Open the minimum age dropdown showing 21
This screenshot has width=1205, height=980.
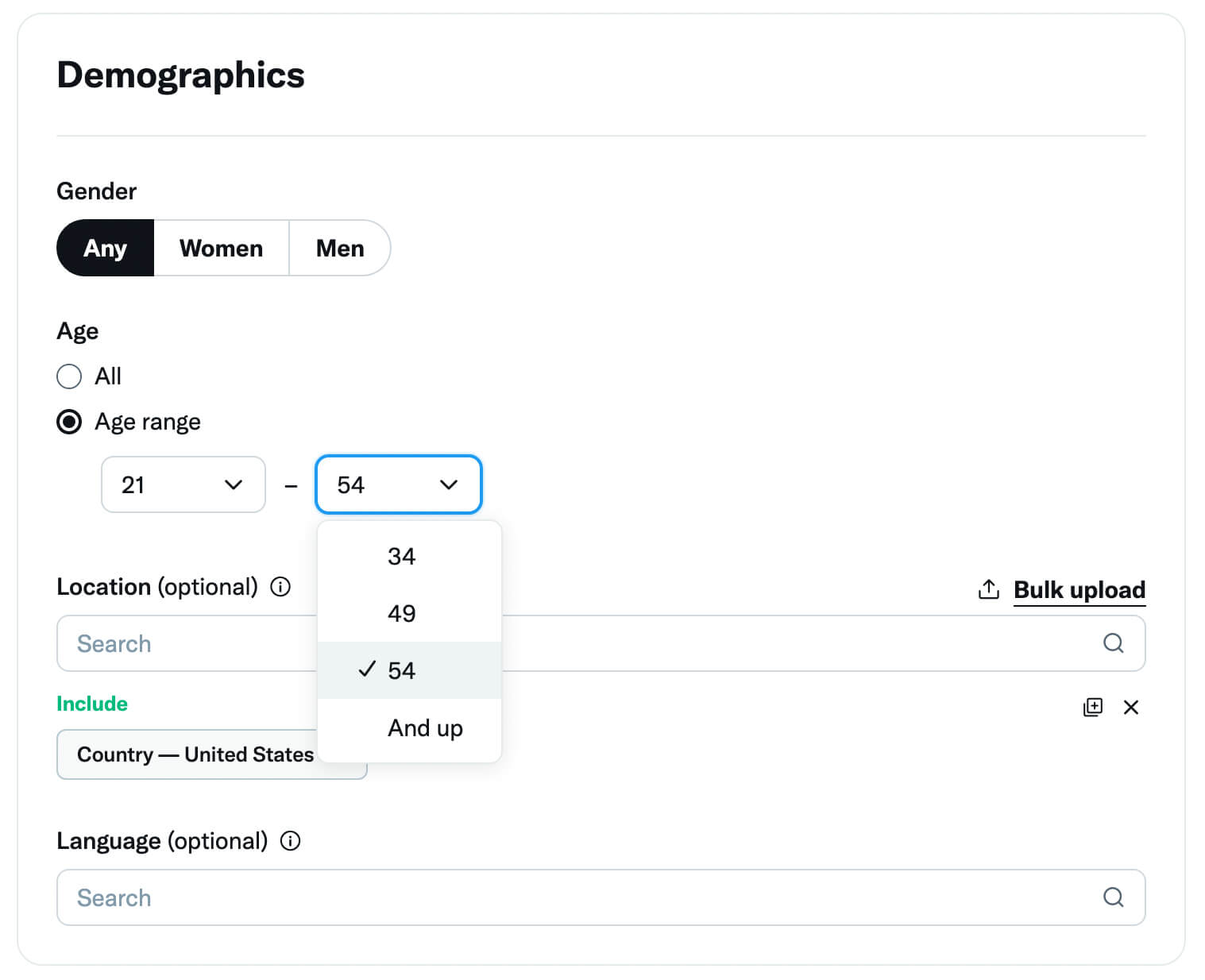click(x=183, y=484)
